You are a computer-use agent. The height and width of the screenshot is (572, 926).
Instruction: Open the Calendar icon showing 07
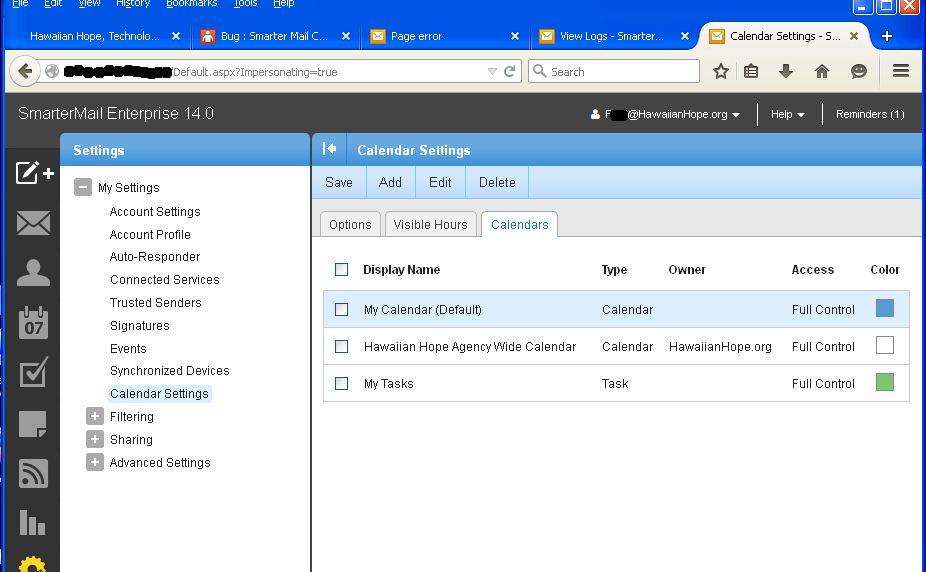point(33,322)
